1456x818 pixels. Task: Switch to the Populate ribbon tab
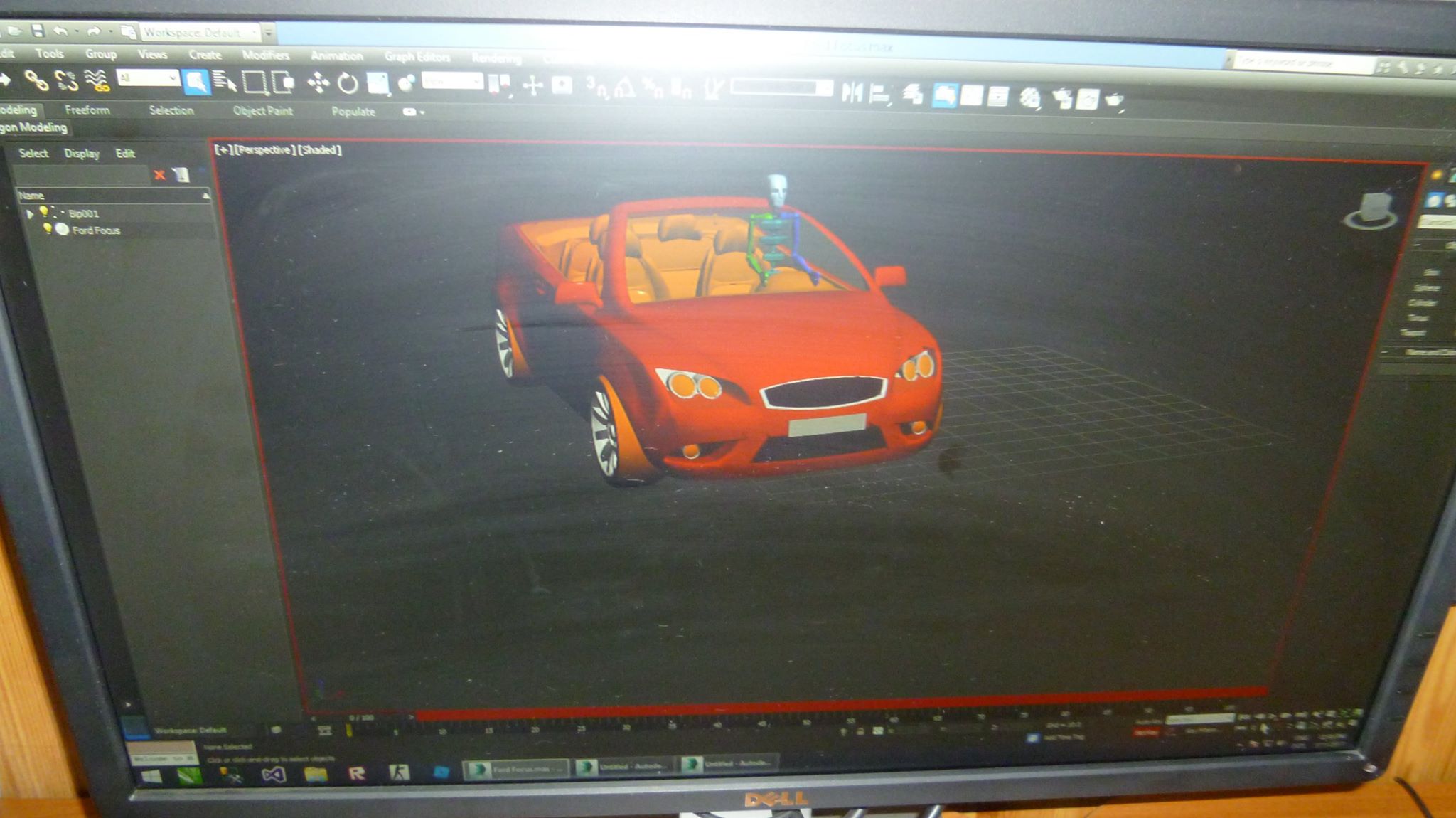[353, 112]
